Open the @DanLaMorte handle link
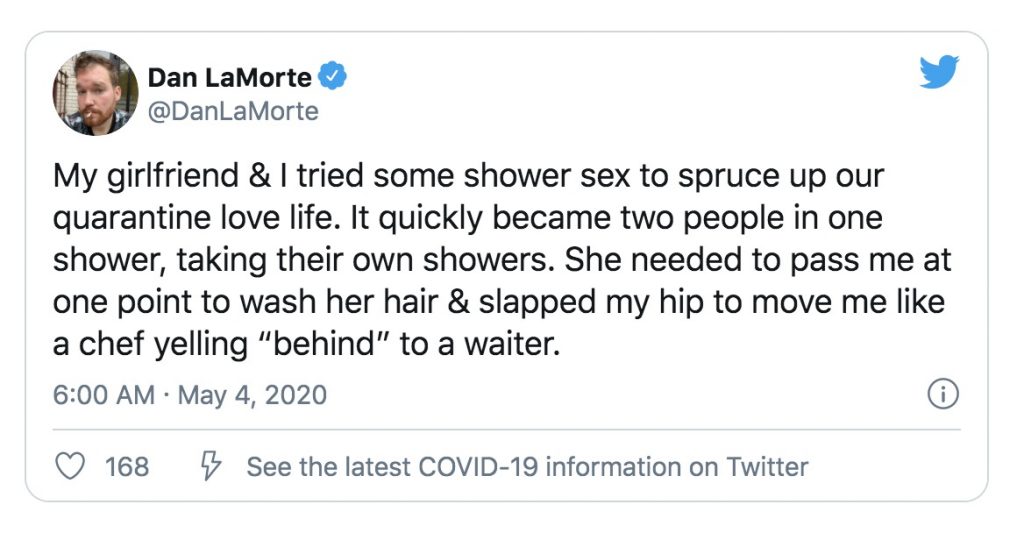This screenshot has width=1024, height=540. (233, 111)
